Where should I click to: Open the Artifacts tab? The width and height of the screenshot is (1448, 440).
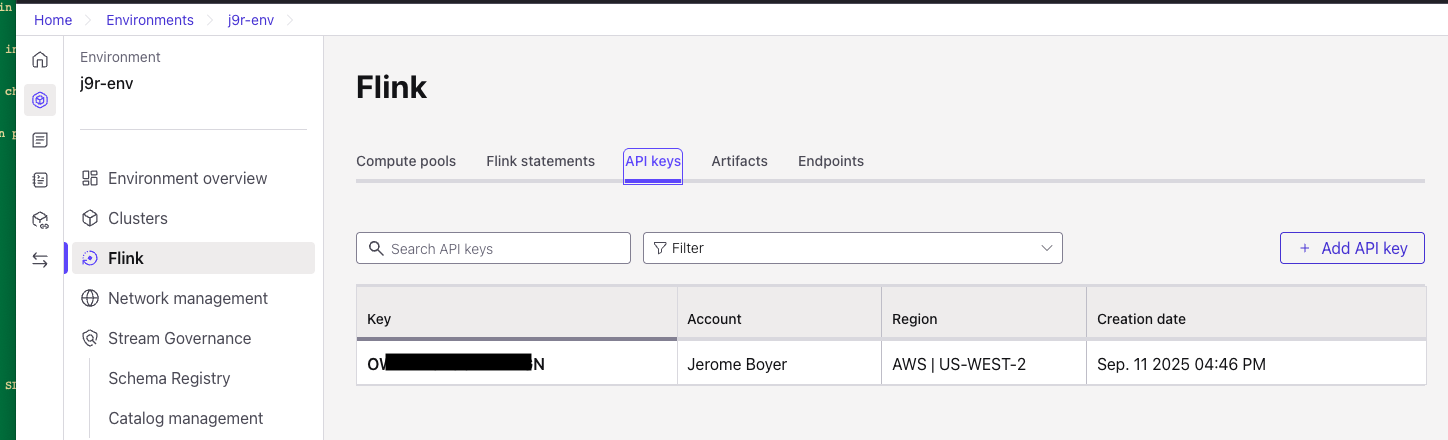[x=739, y=161]
